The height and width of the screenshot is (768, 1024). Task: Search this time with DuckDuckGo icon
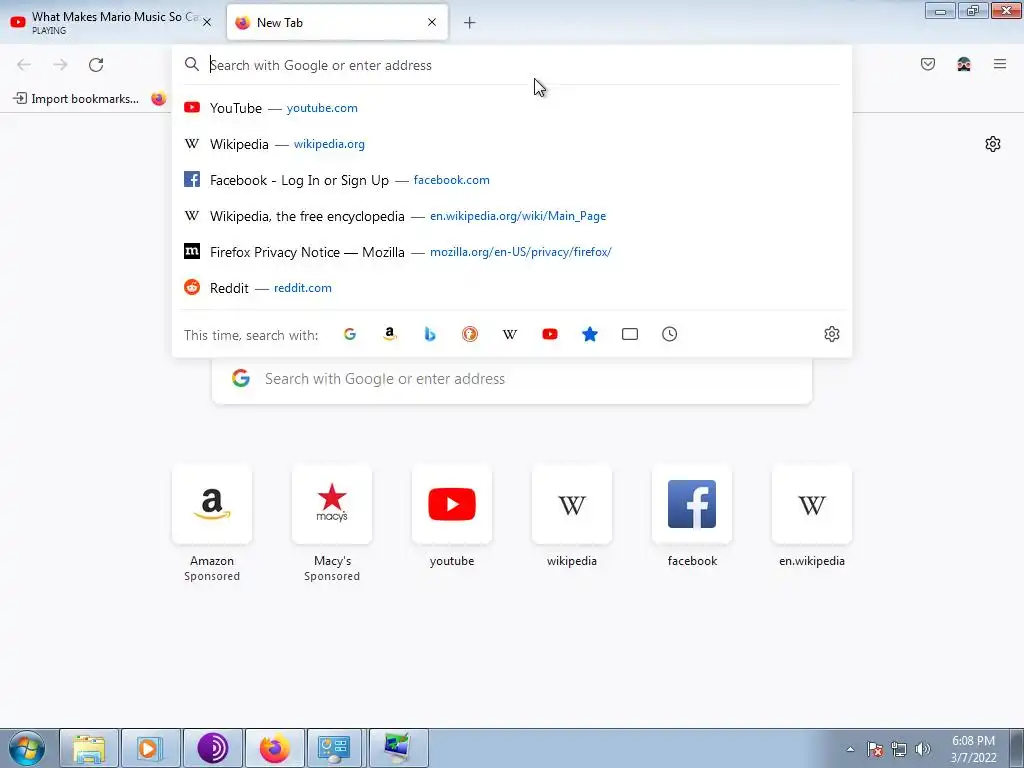point(470,334)
